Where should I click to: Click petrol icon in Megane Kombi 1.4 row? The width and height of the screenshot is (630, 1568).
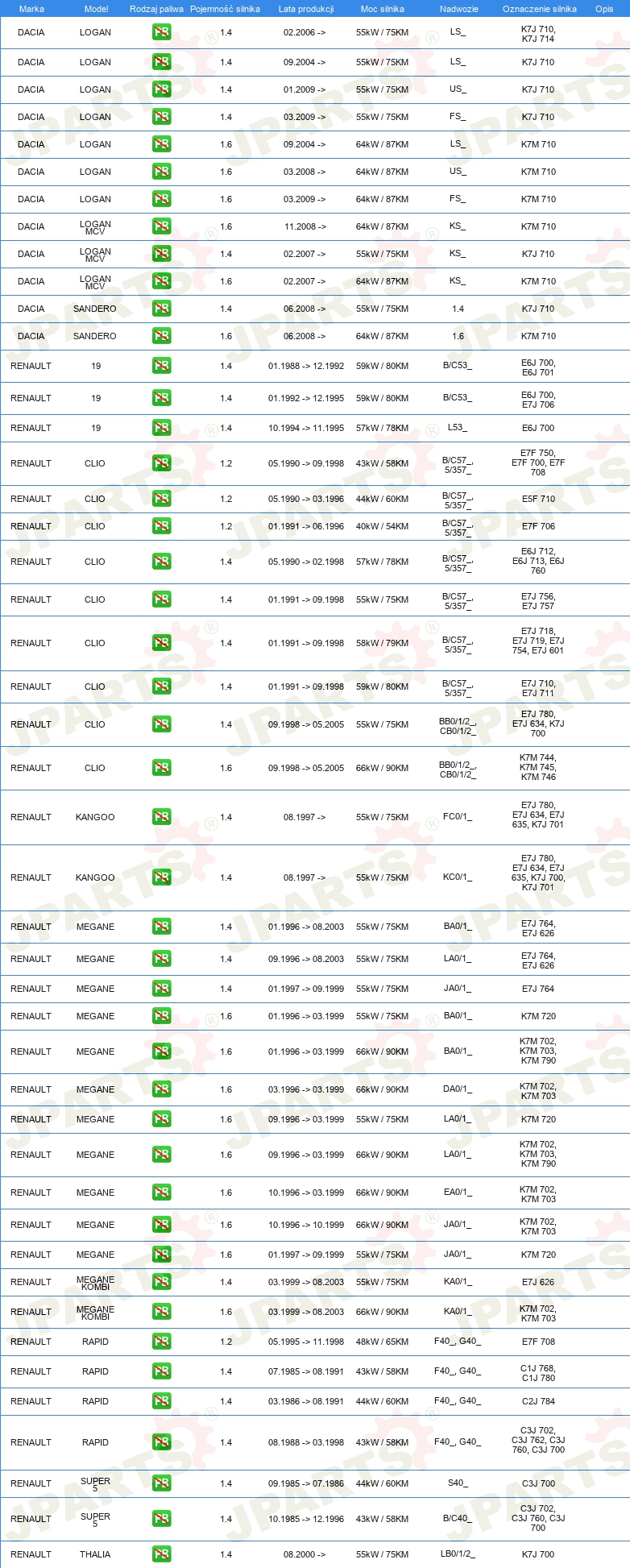tap(162, 1282)
